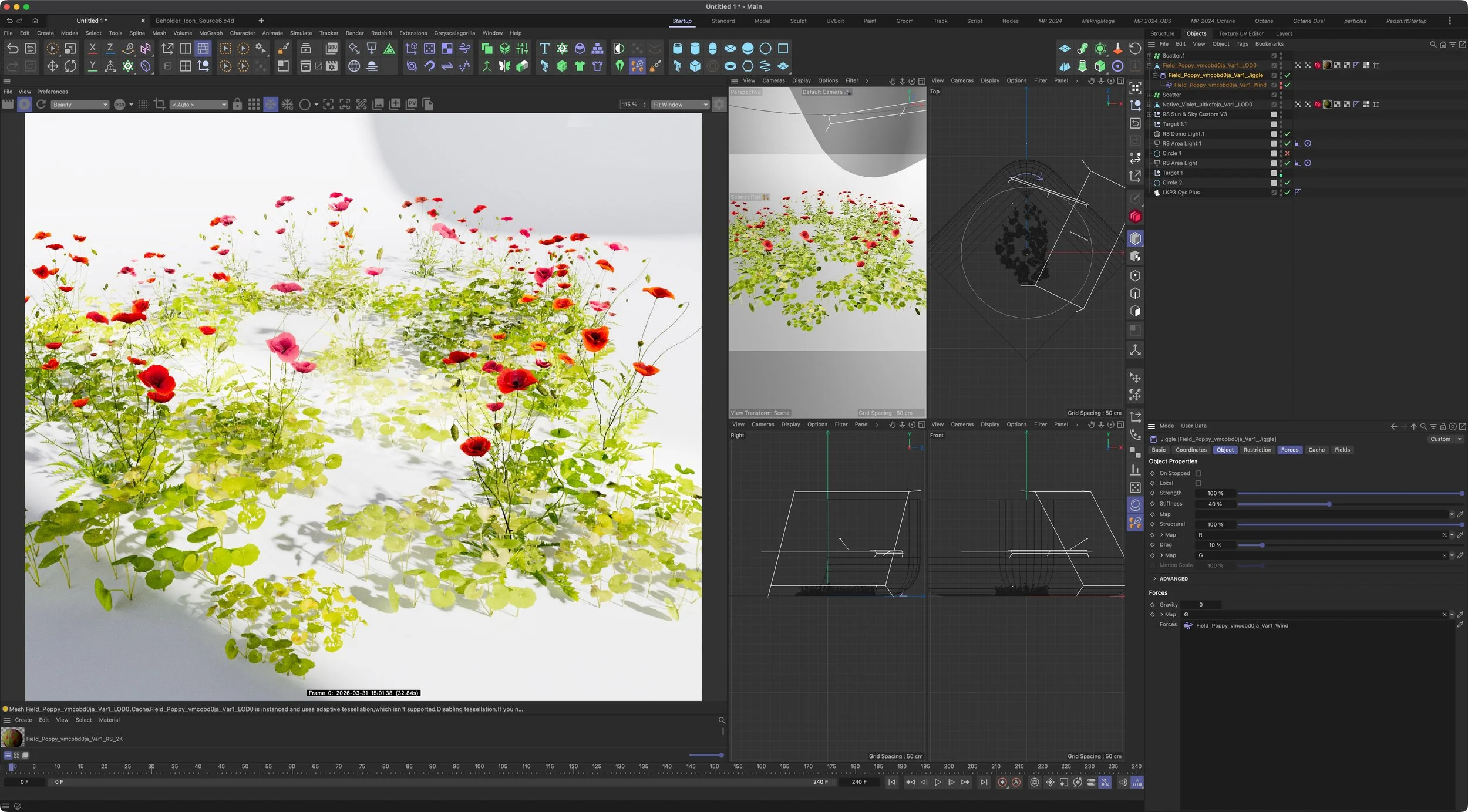Viewport: 1468px width, 812px height.
Task: Enable the On Stopped checkbox
Action: 1198,473
